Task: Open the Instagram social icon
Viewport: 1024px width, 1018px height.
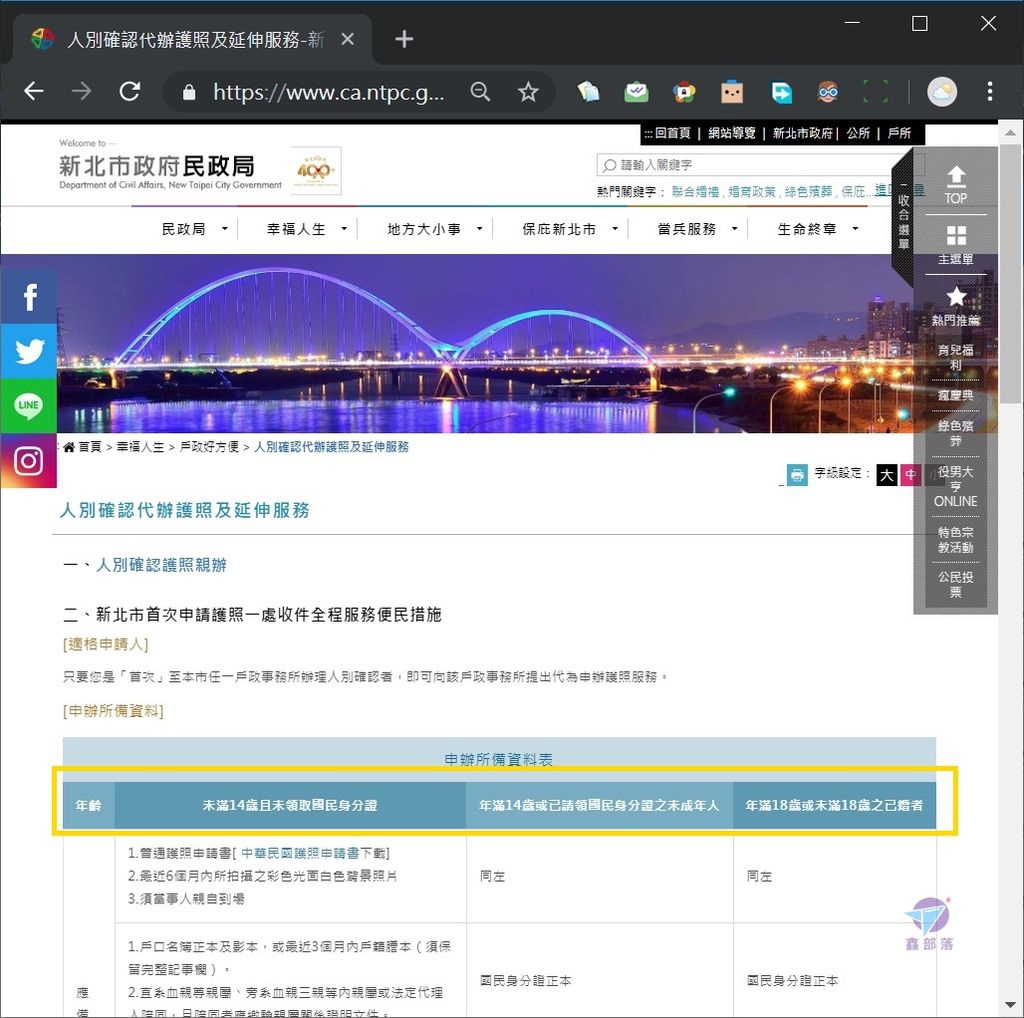Action: click(x=29, y=460)
